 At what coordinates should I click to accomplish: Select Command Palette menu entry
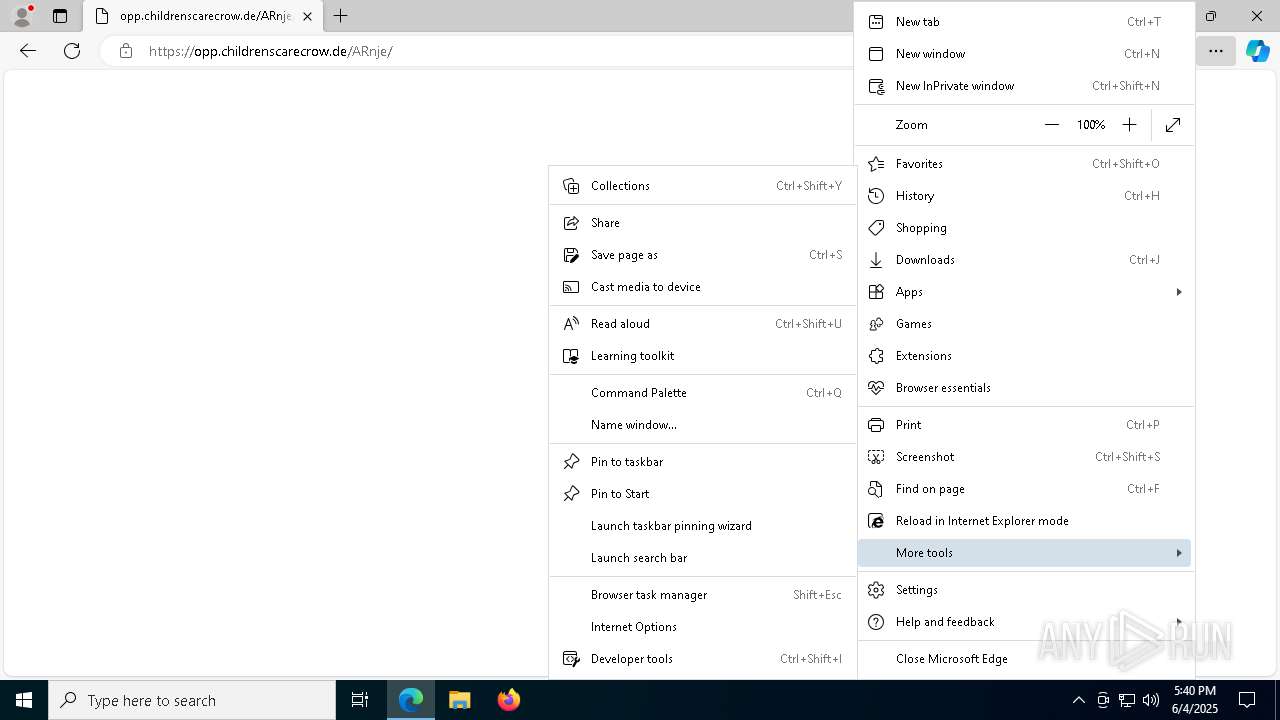point(702,393)
